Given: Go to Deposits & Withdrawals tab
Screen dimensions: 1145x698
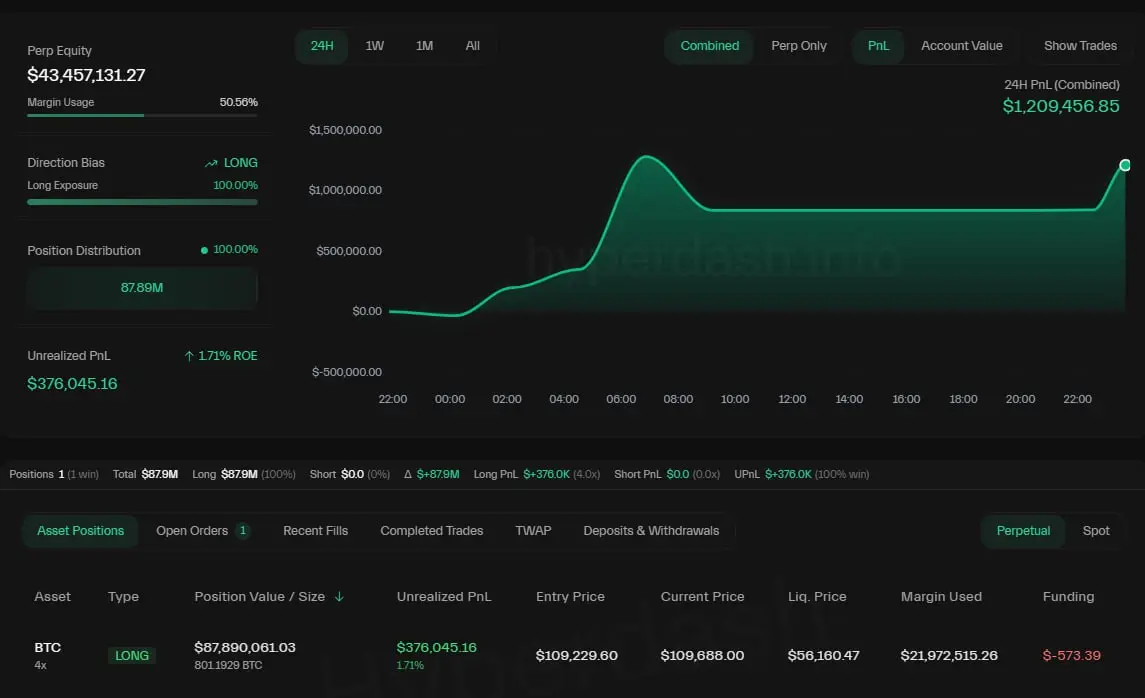Looking at the screenshot, I should [x=651, y=531].
